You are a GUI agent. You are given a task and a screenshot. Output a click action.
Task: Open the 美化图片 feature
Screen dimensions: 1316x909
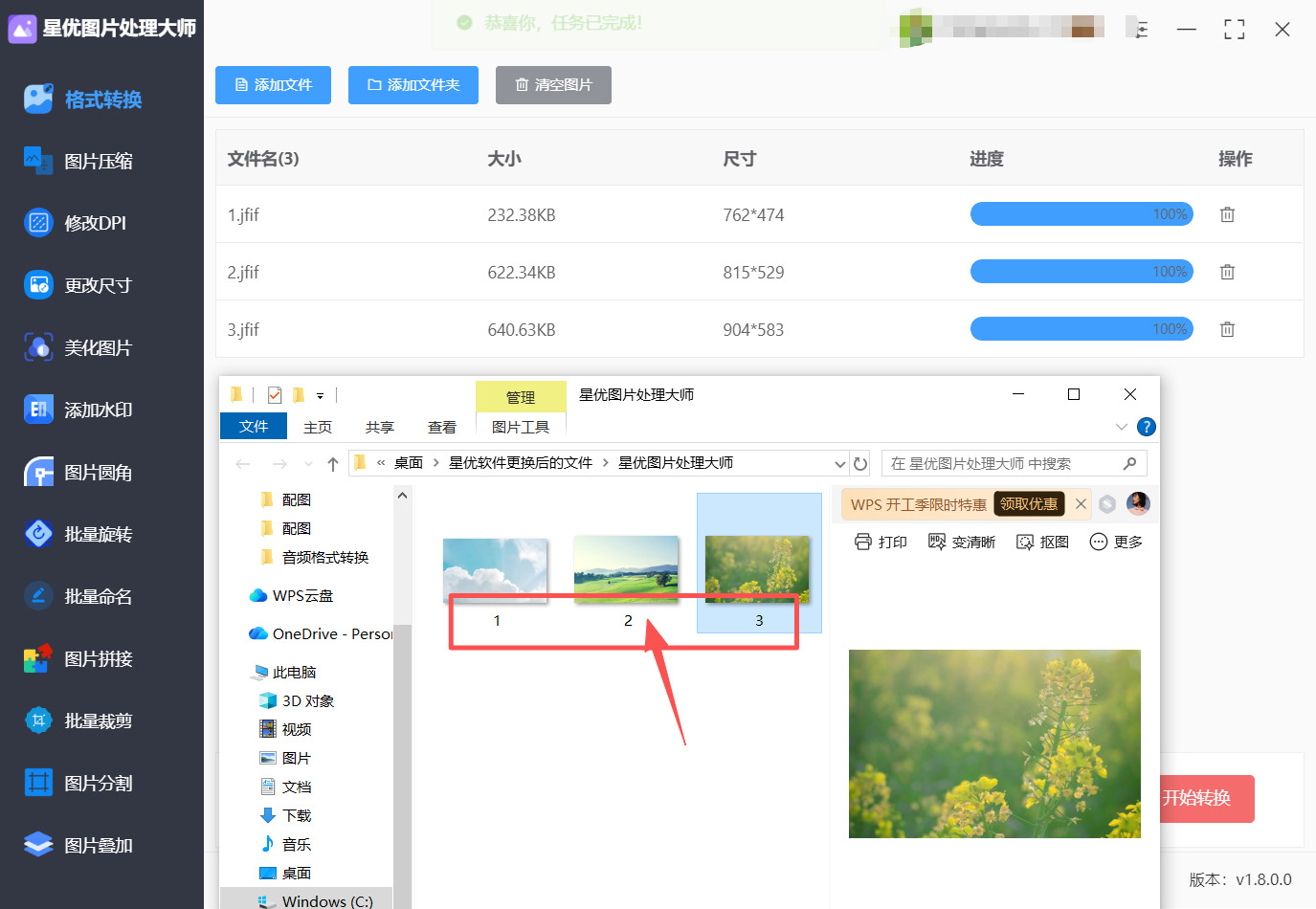click(78, 347)
